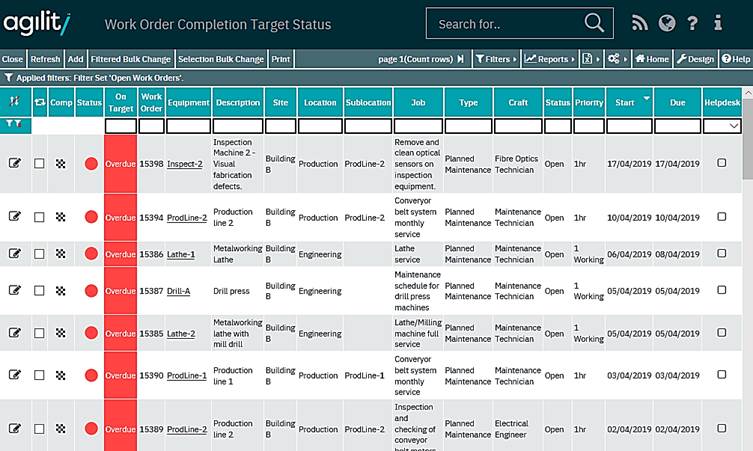The height and width of the screenshot is (451, 753).
Task: Click Filtered Bulk Change in the toolbar
Action: pos(131,59)
